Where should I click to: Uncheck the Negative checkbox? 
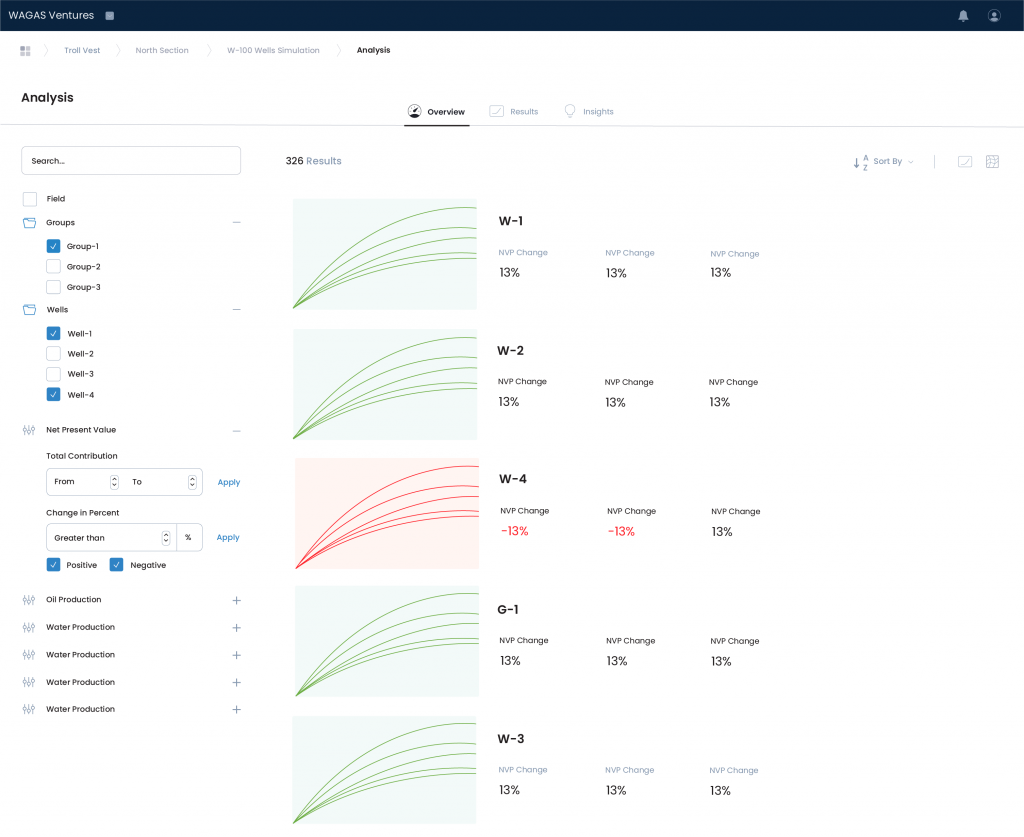pos(117,565)
